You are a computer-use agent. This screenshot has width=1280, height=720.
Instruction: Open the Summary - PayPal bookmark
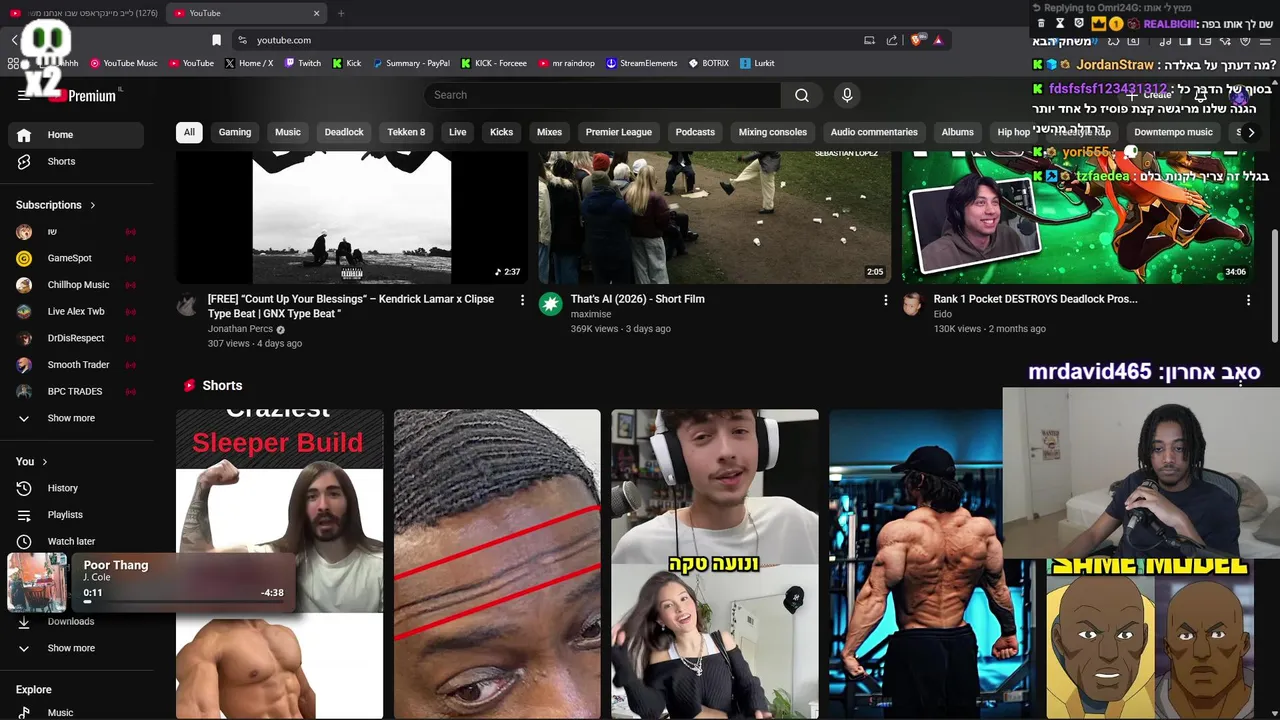click(411, 63)
